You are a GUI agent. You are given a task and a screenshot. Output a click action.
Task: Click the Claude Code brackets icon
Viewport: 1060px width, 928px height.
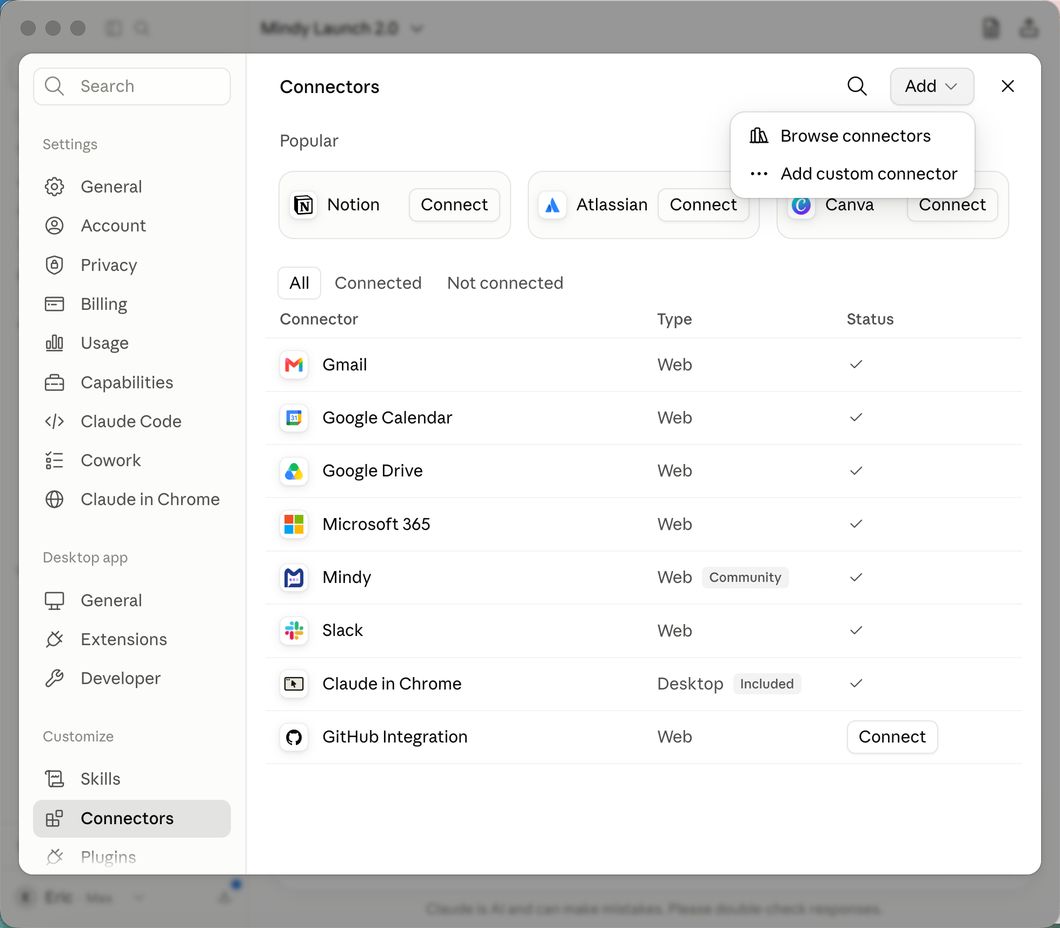[54, 422]
